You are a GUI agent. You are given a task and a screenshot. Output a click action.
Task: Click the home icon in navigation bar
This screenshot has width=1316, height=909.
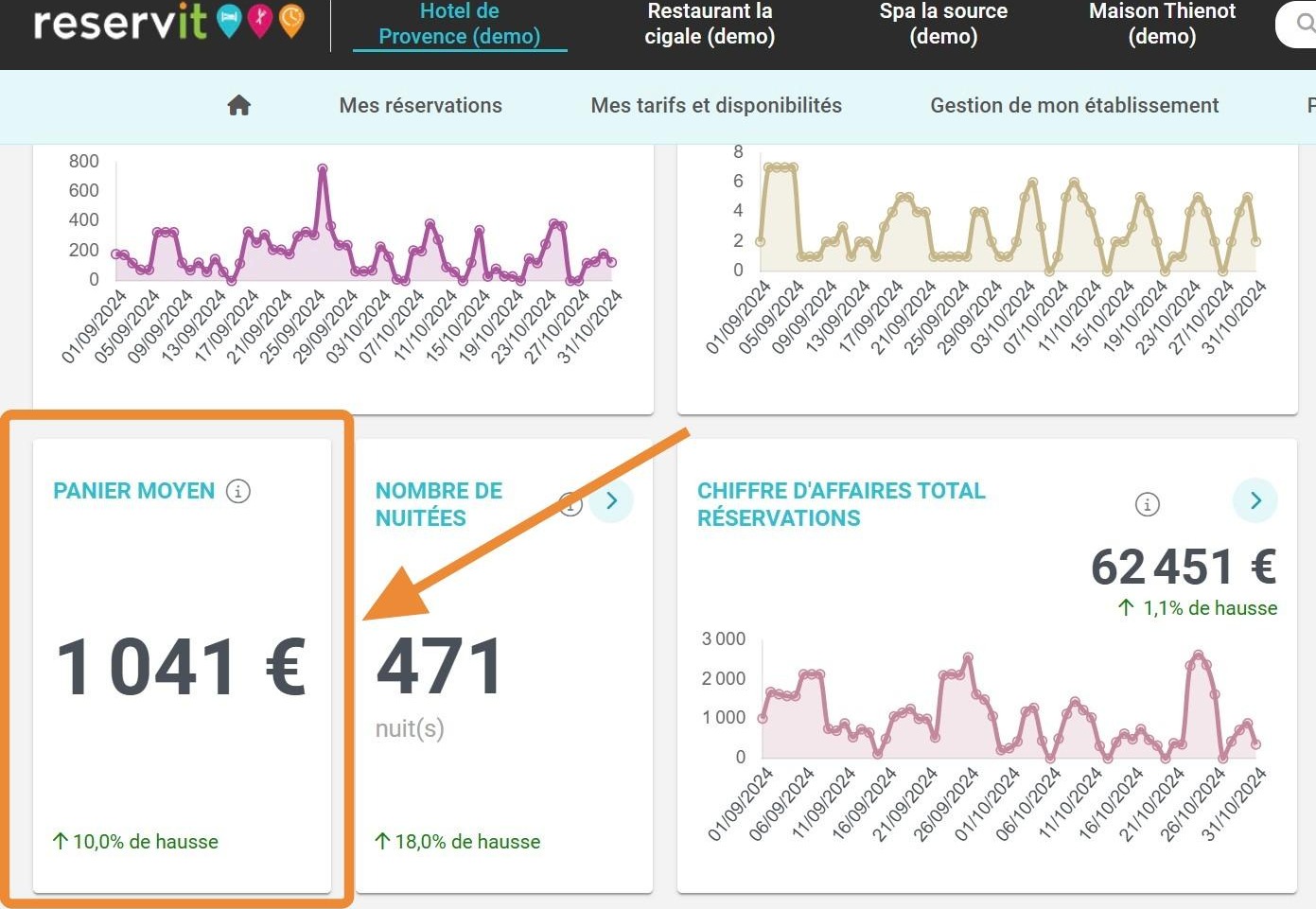click(238, 105)
